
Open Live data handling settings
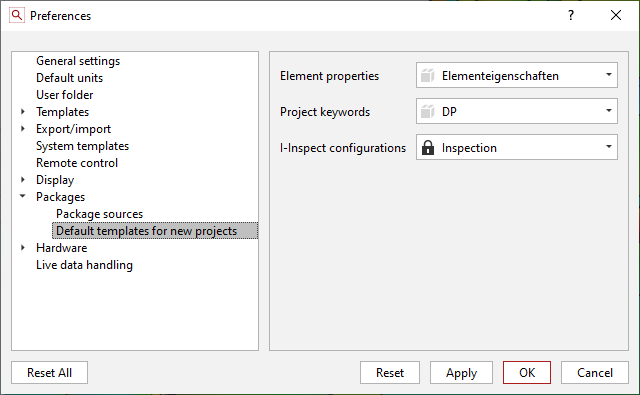click(84, 265)
